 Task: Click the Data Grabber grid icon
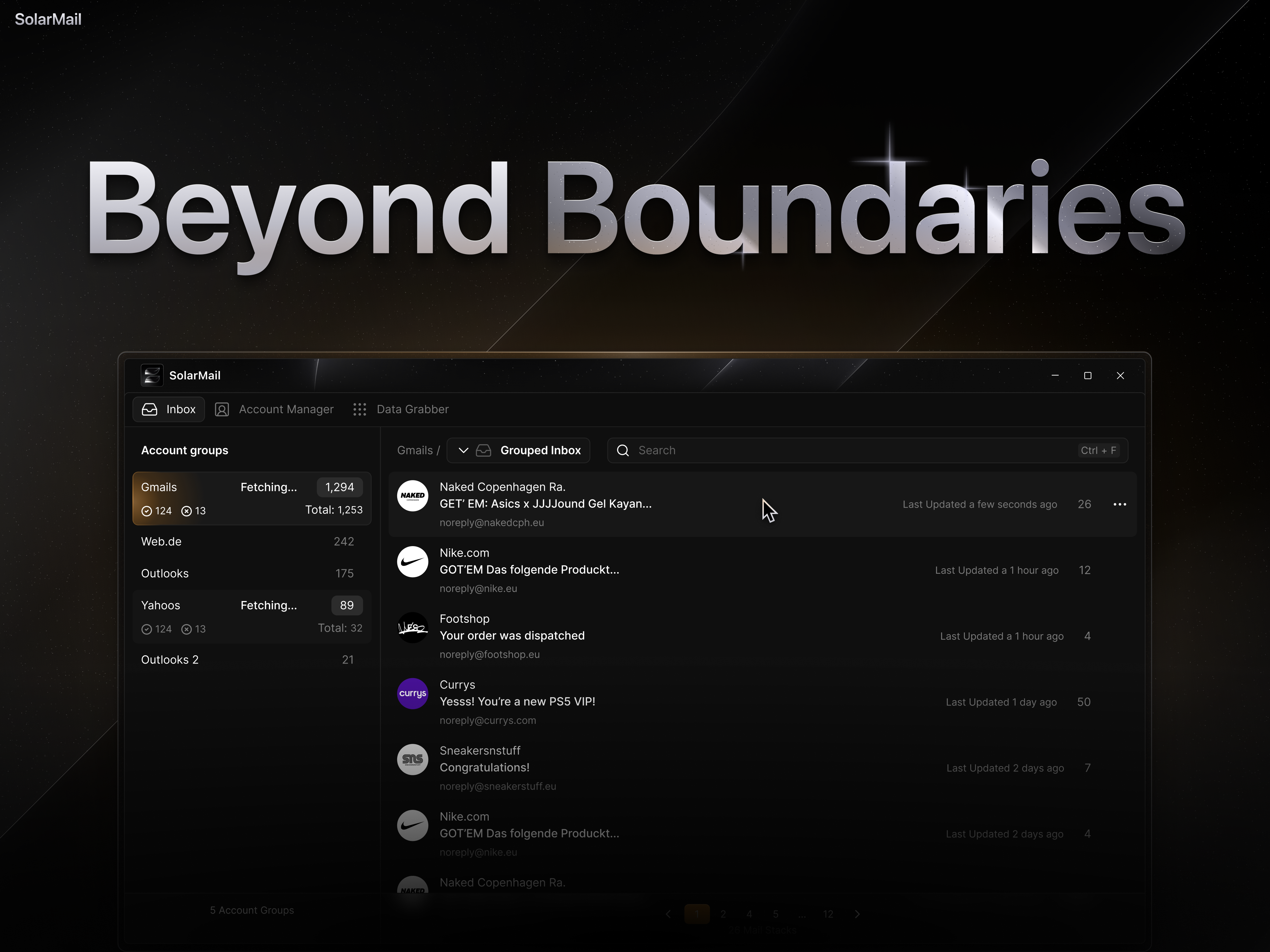(359, 409)
